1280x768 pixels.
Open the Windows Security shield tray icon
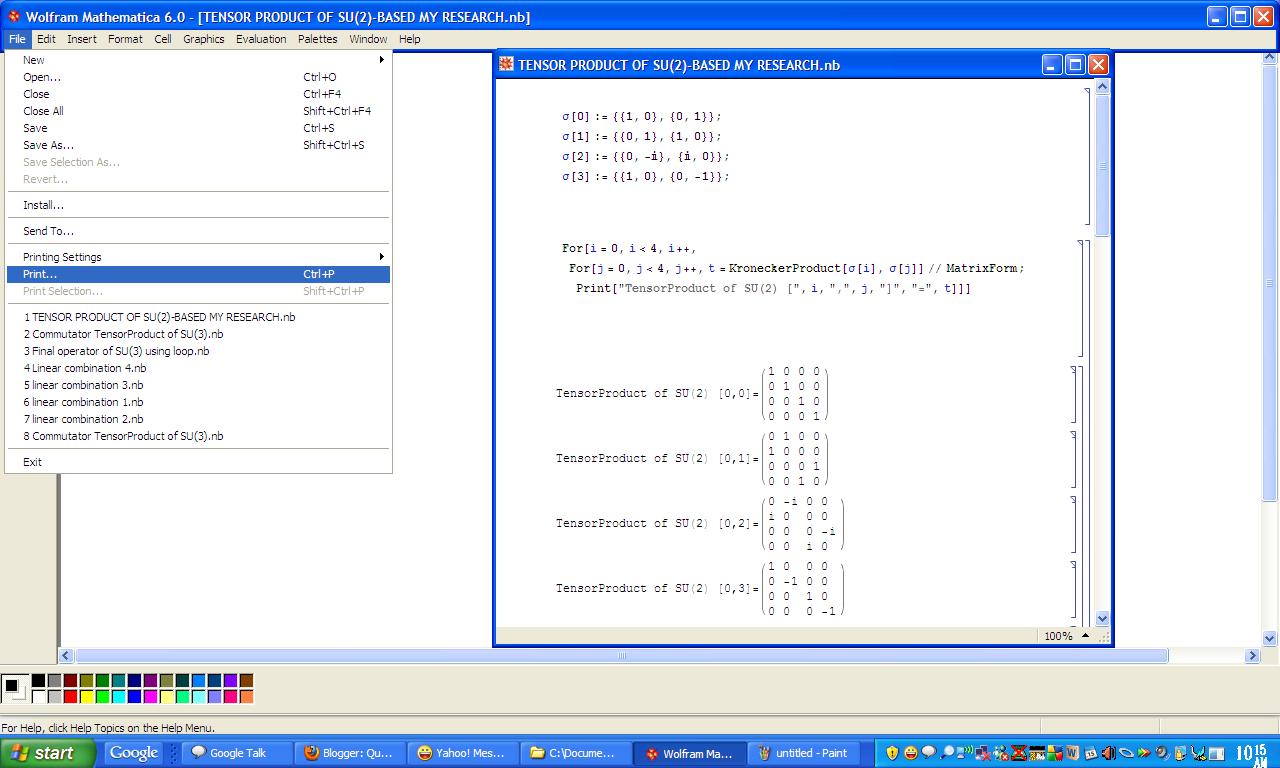click(892, 753)
